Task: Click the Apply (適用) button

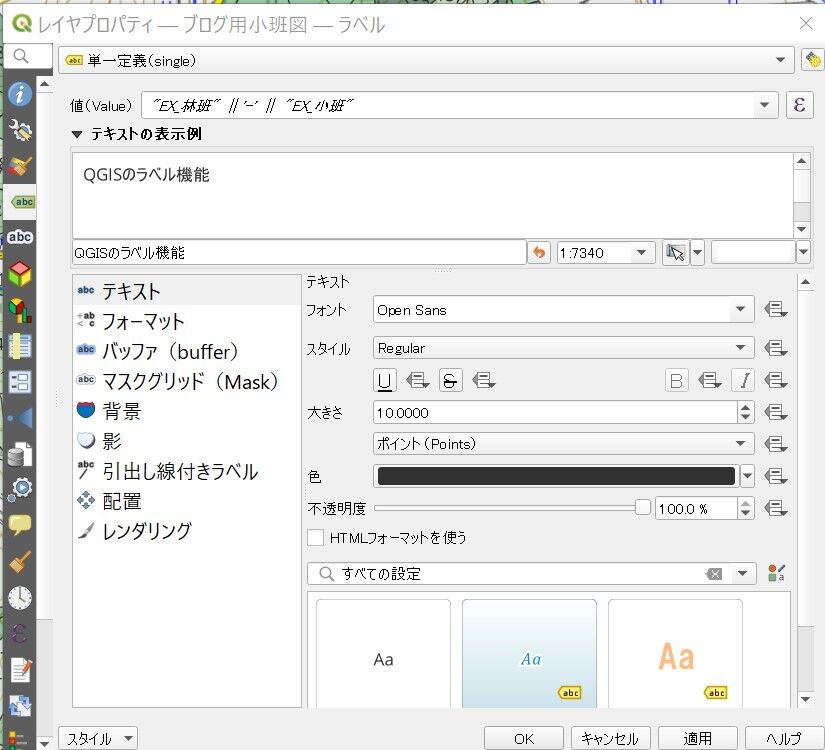Action: [697, 738]
